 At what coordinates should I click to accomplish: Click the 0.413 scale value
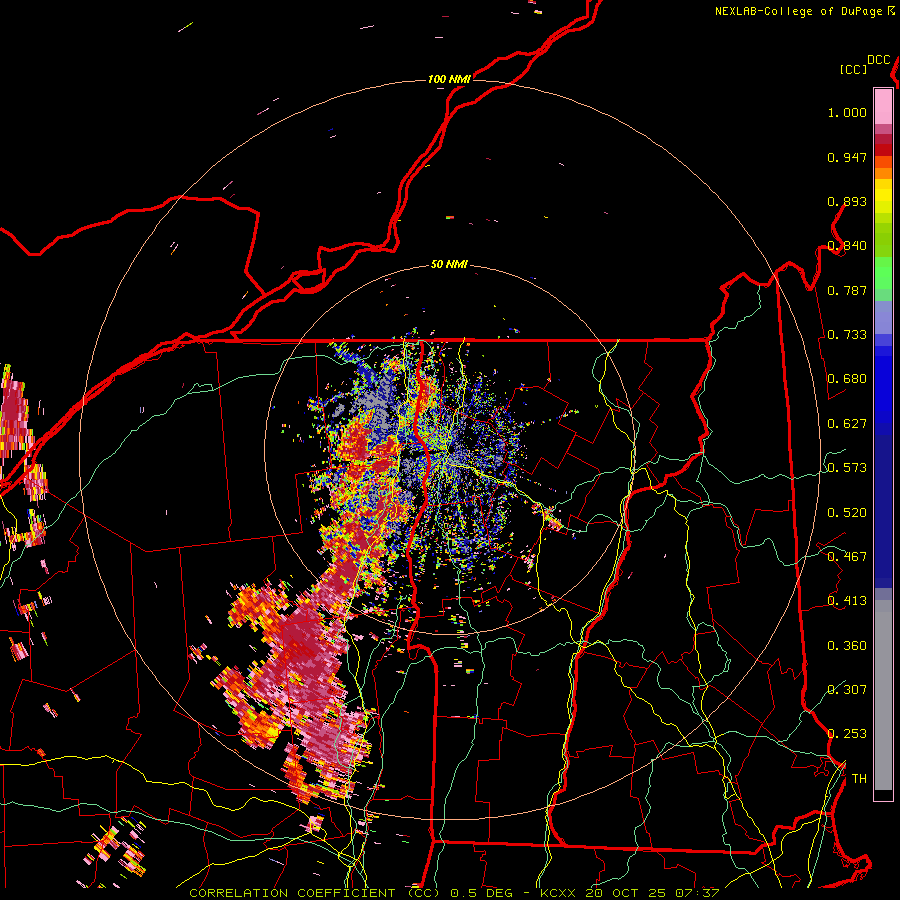click(847, 601)
